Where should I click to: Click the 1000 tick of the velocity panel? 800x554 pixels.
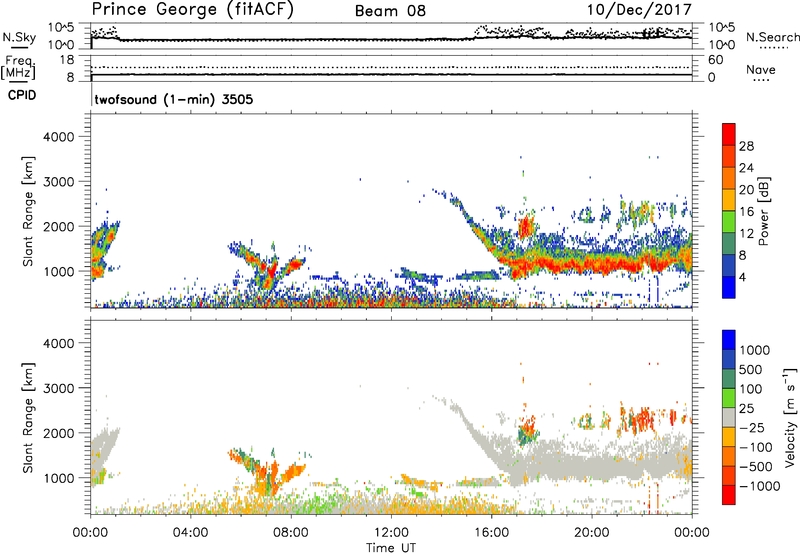pyautogui.click(x=58, y=478)
